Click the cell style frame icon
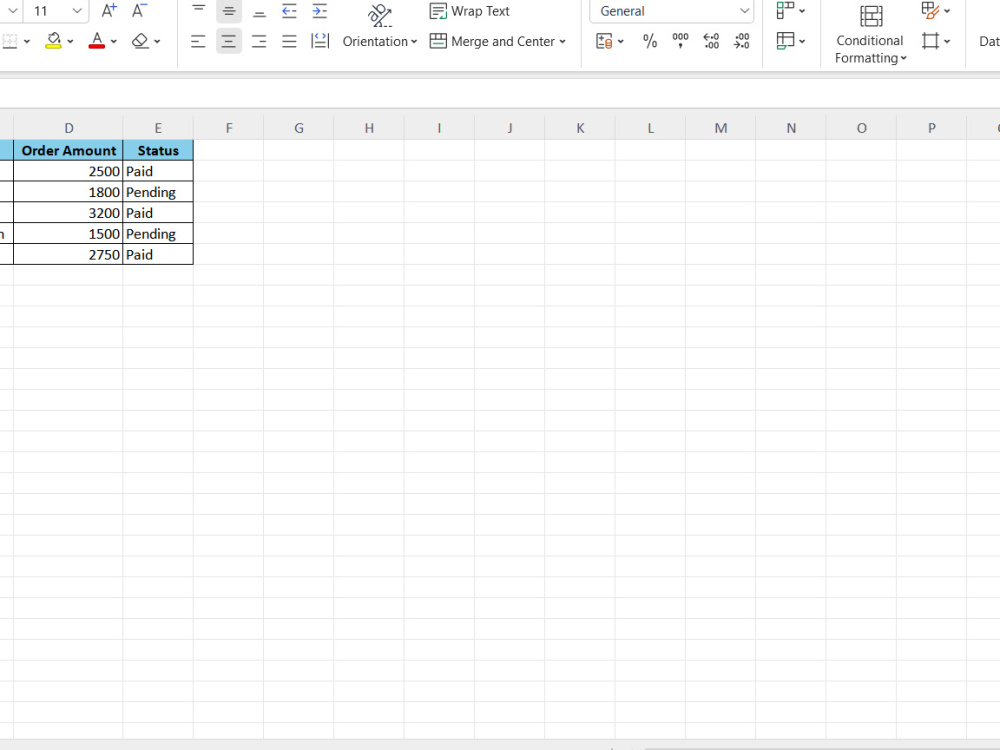Image resolution: width=1000 pixels, height=750 pixels. click(x=930, y=41)
